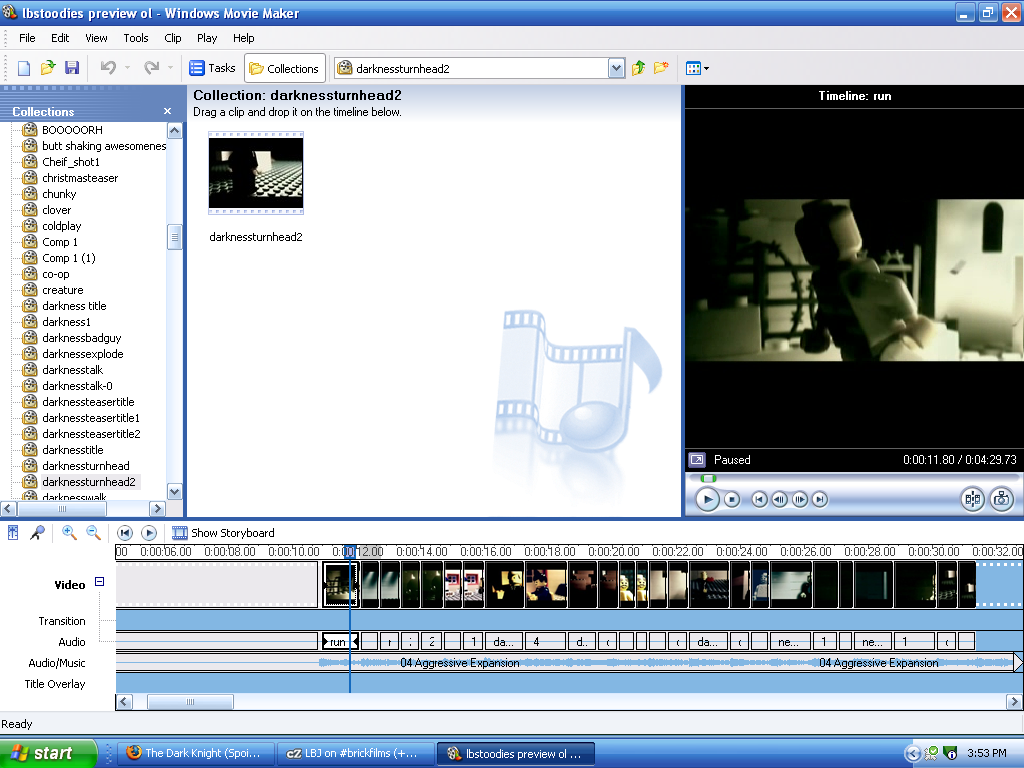Zoom out on the timeline
This screenshot has height=768, width=1024.
click(x=92, y=533)
